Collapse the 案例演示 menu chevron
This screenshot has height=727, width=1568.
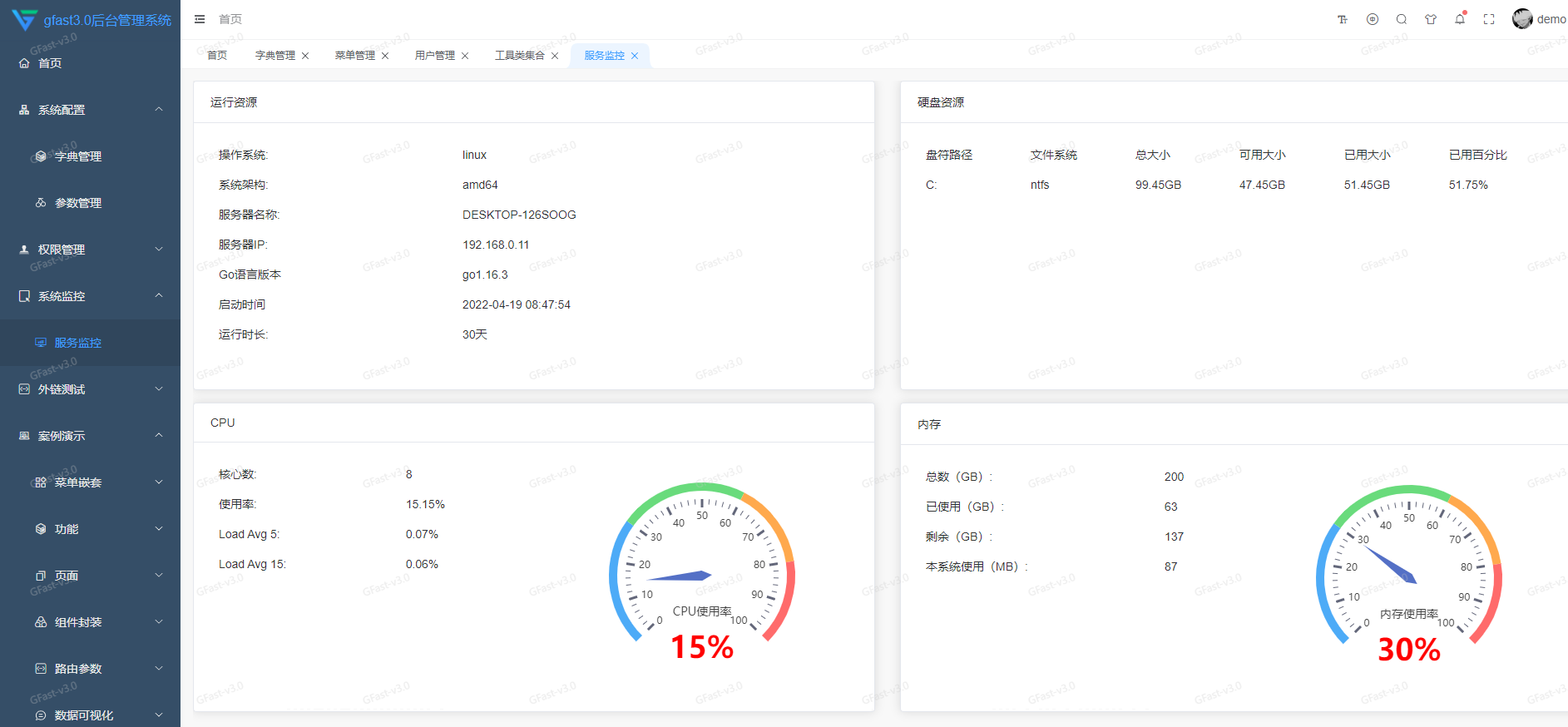pos(159,435)
